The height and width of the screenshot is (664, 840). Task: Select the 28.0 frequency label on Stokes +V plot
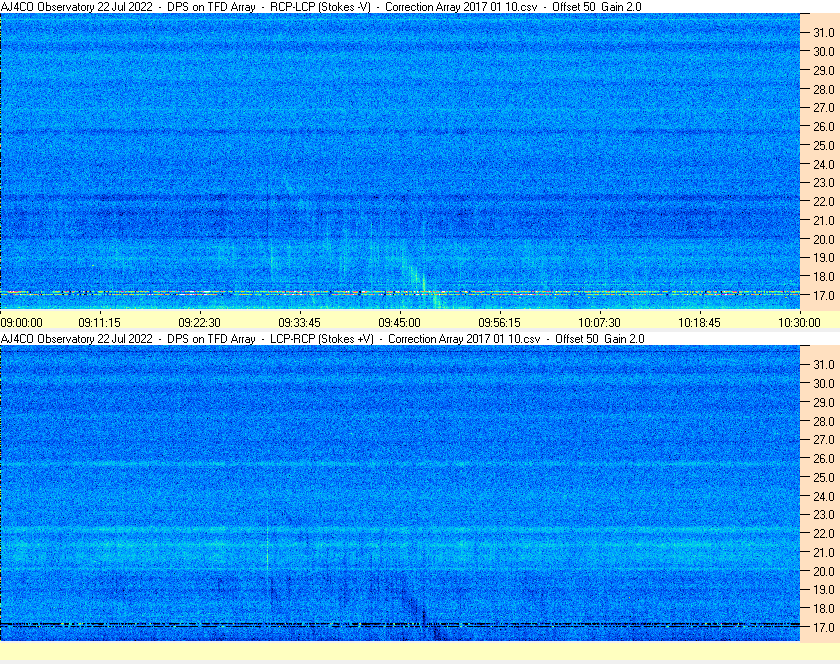pos(824,421)
